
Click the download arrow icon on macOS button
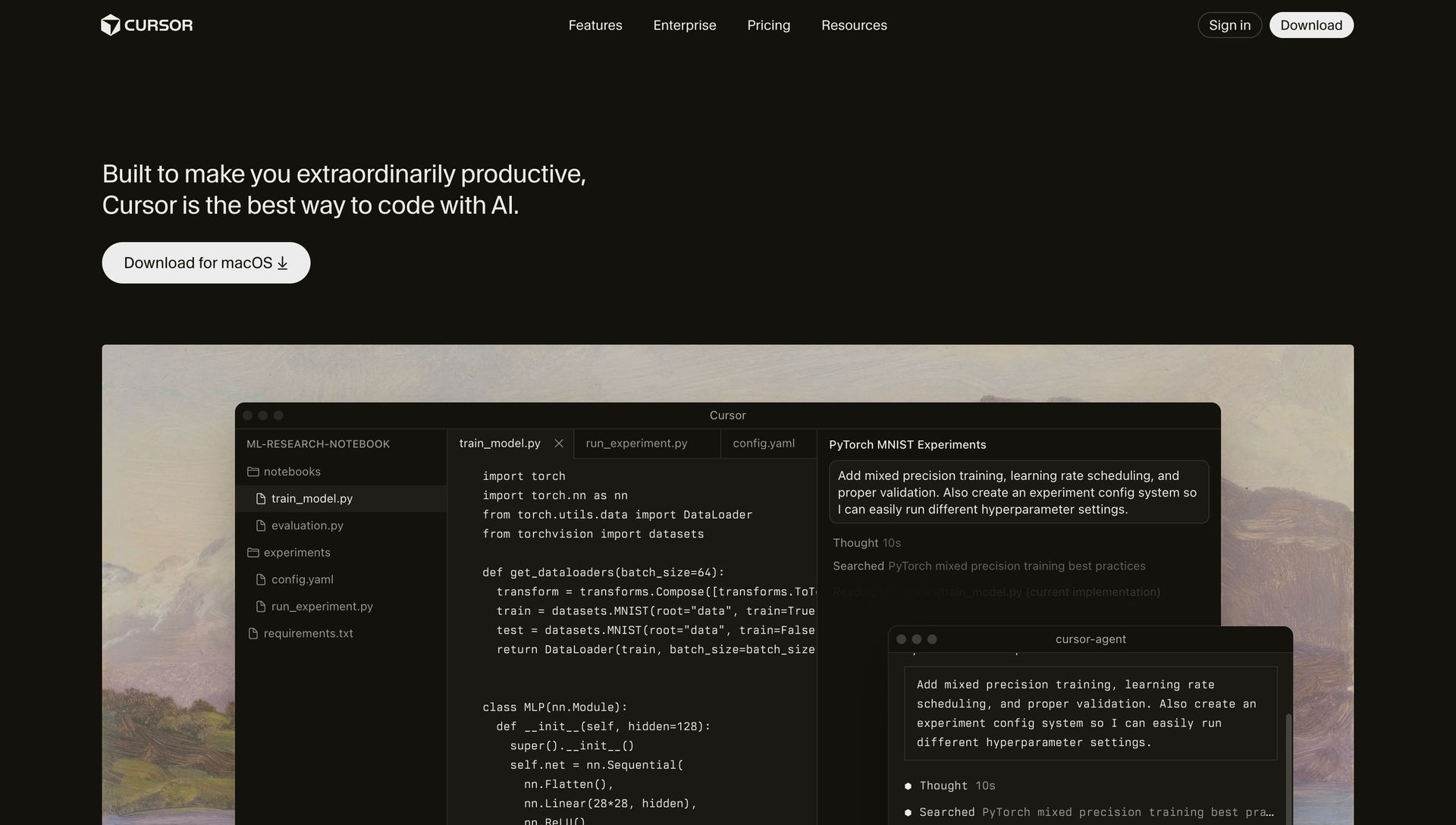click(282, 263)
